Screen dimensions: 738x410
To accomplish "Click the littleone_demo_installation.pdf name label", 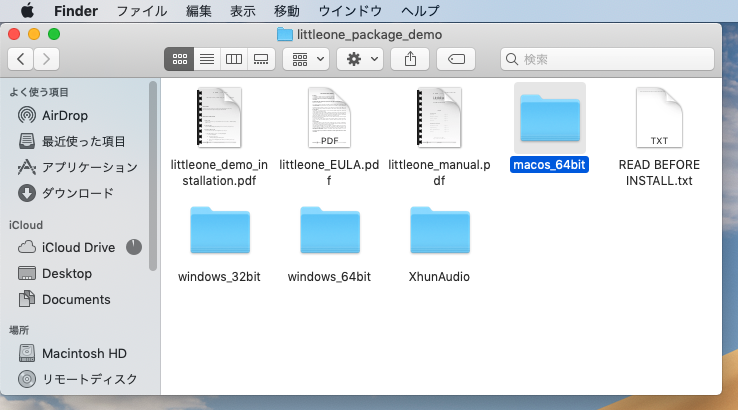I will [219, 173].
